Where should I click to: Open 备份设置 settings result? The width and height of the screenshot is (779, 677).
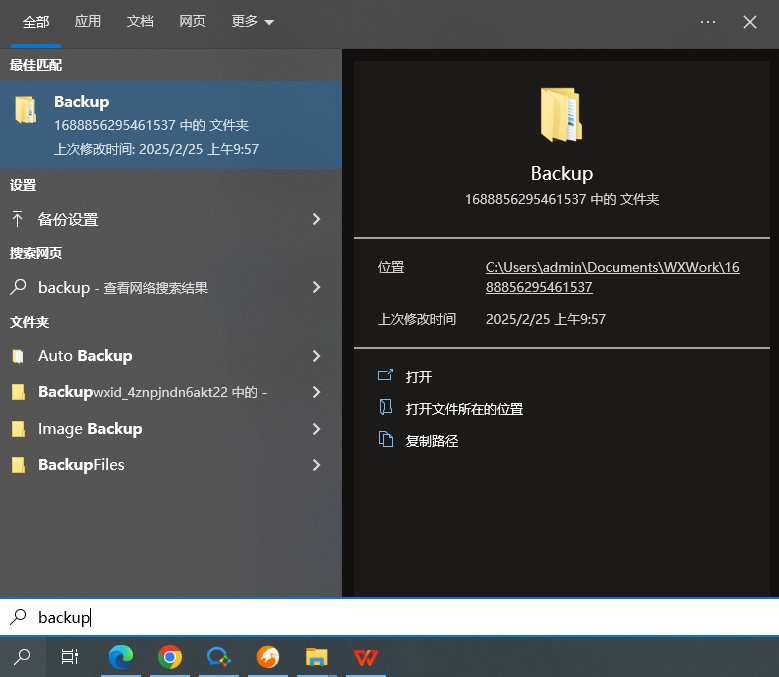171,219
